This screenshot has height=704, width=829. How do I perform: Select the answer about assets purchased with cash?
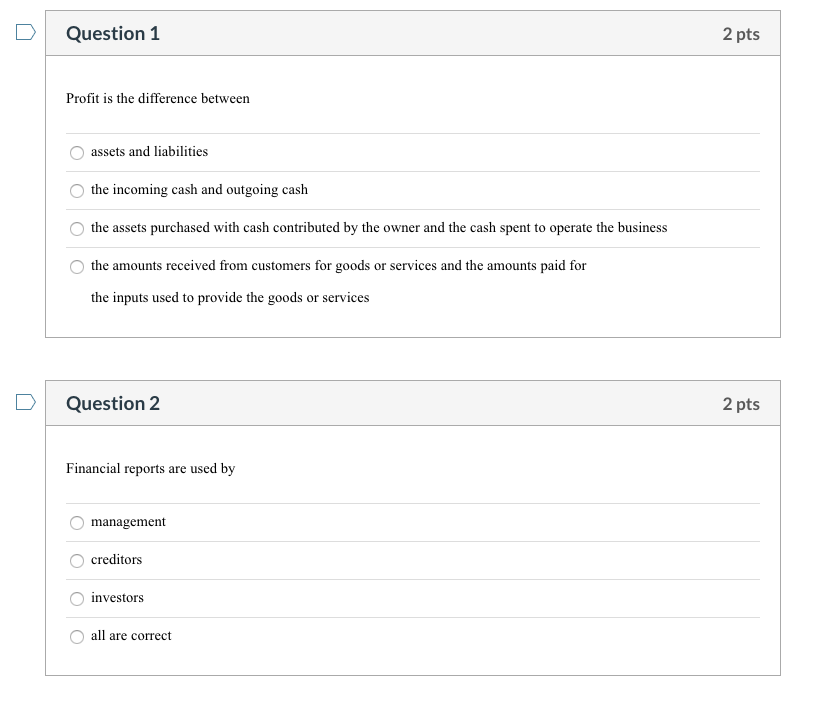[x=77, y=228]
